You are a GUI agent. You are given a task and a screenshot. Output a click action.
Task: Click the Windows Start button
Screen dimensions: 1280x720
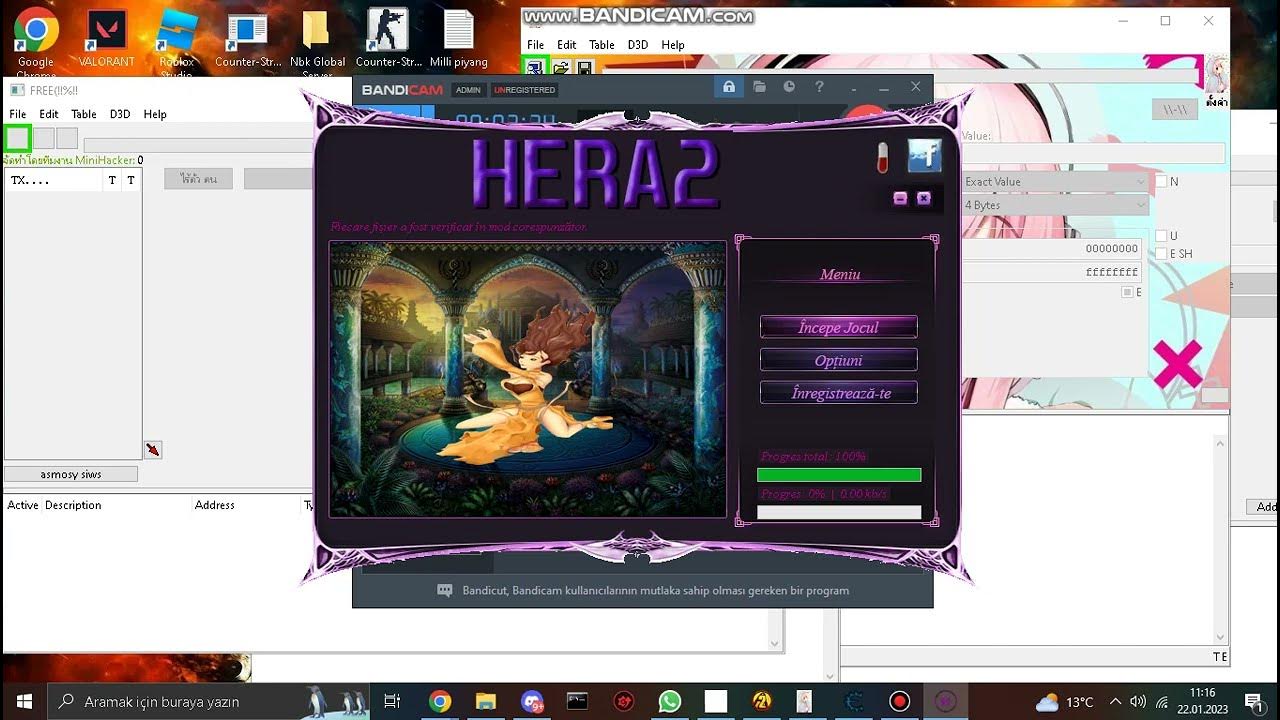coord(24,701)
